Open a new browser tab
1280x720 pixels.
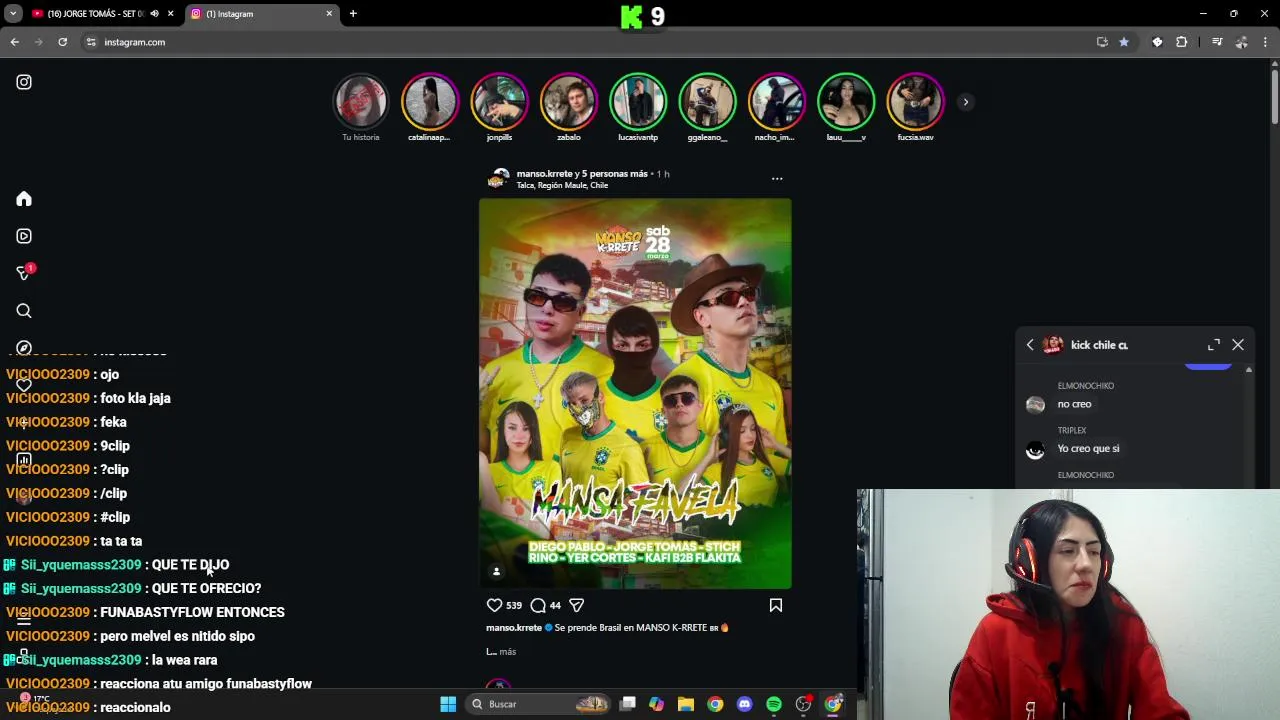pos(353,14)
